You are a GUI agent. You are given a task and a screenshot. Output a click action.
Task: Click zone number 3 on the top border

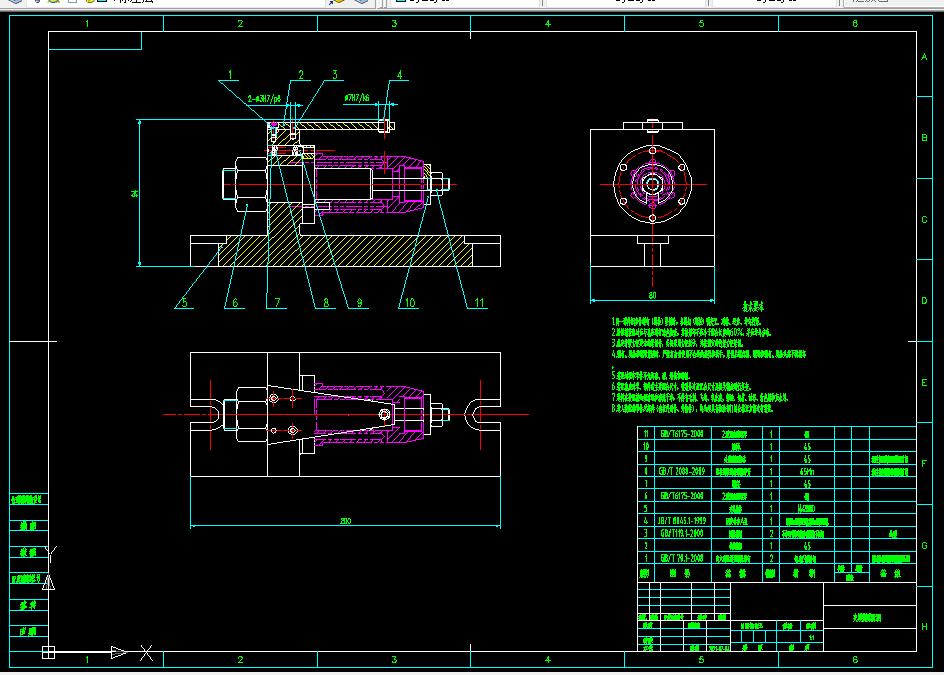click(394, 23)
